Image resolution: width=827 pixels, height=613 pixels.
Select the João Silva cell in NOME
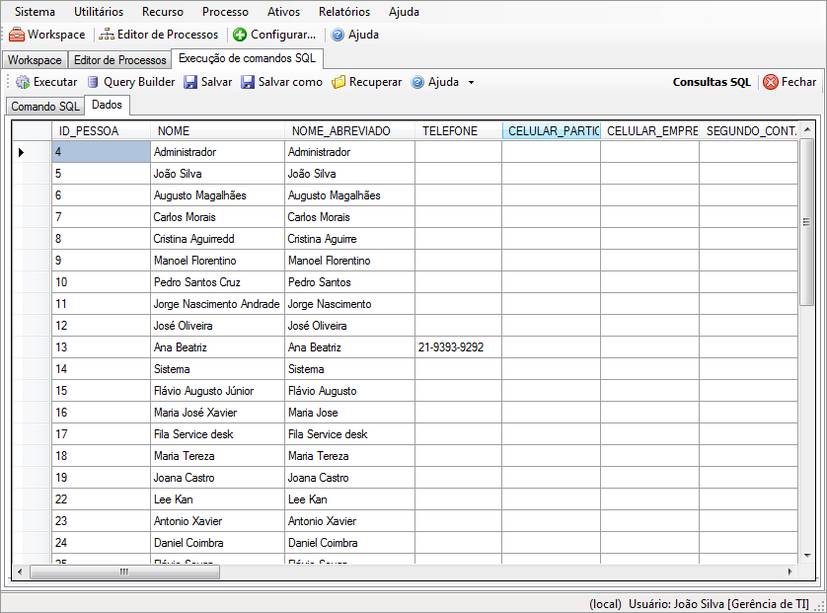(217, 174)
